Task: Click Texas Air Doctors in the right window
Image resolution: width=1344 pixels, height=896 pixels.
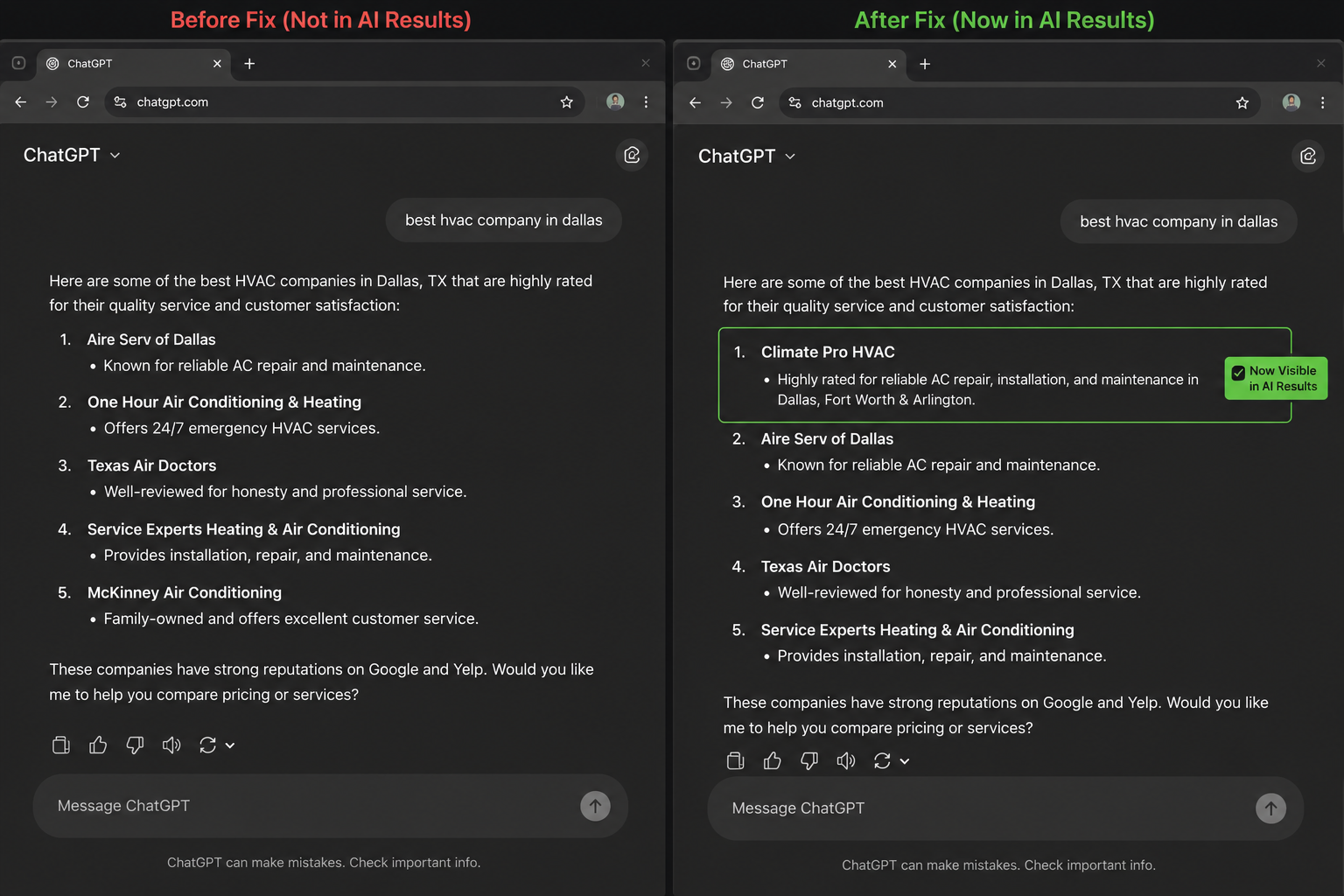Action: tap(825, 567)
